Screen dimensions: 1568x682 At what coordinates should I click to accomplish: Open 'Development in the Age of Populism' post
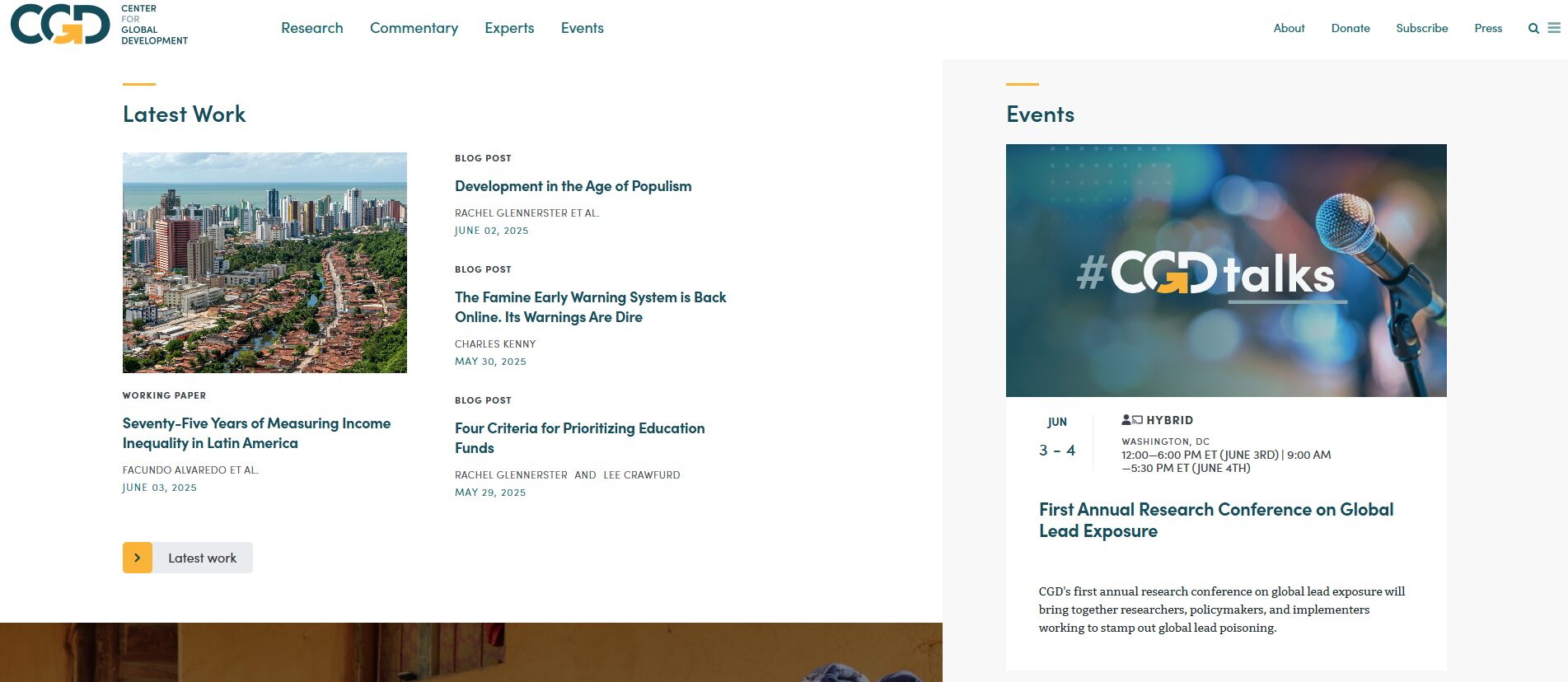click(x=573, y=186)
